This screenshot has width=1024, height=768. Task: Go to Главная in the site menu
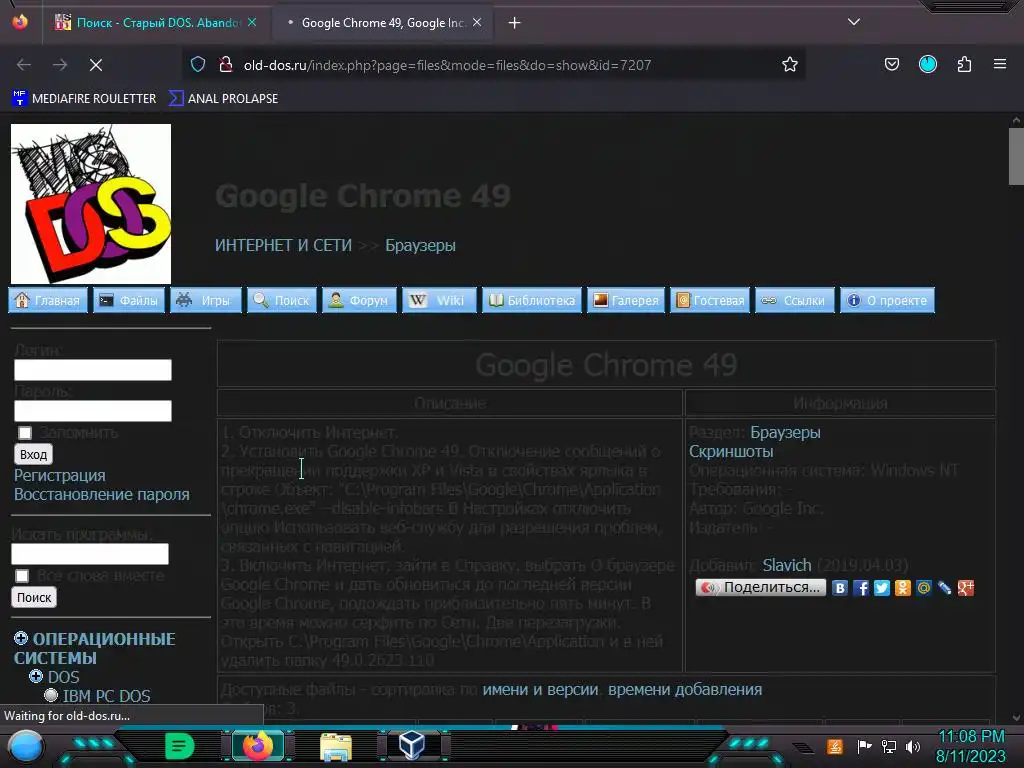(x=48, y=300)
